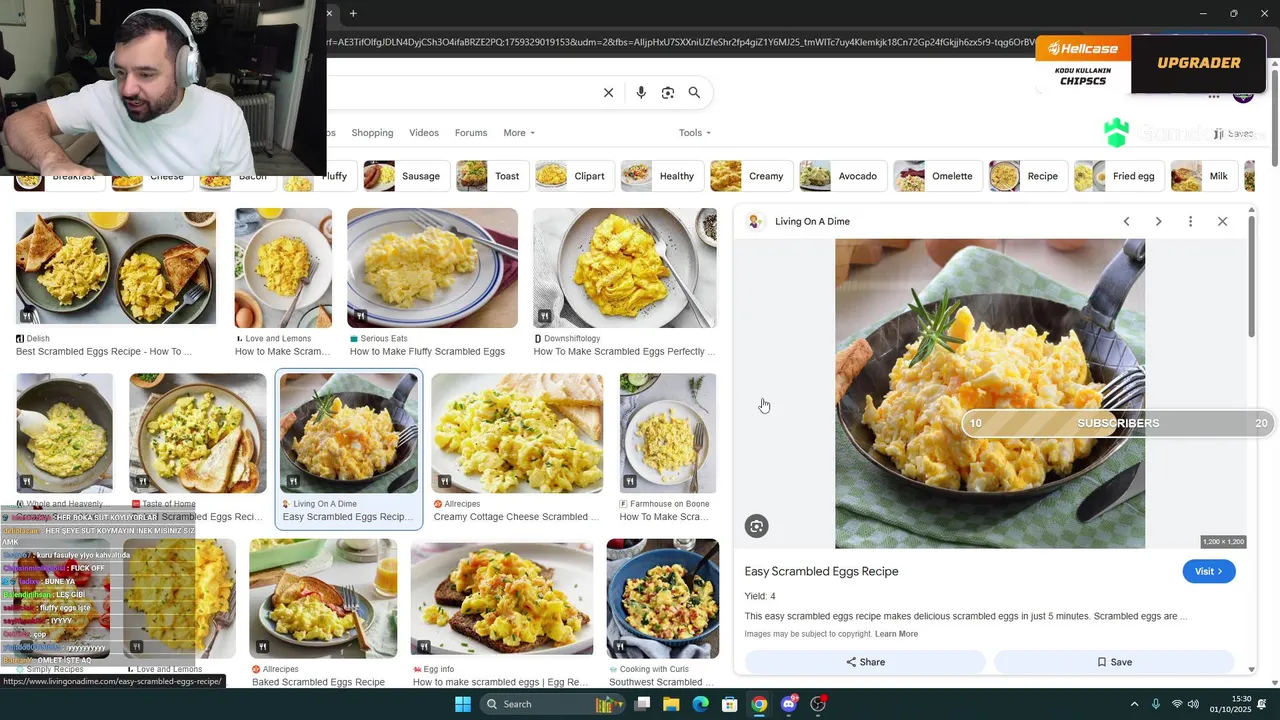Open the Delish Best Scrambled Eggs thumbnail

[116, 266]
